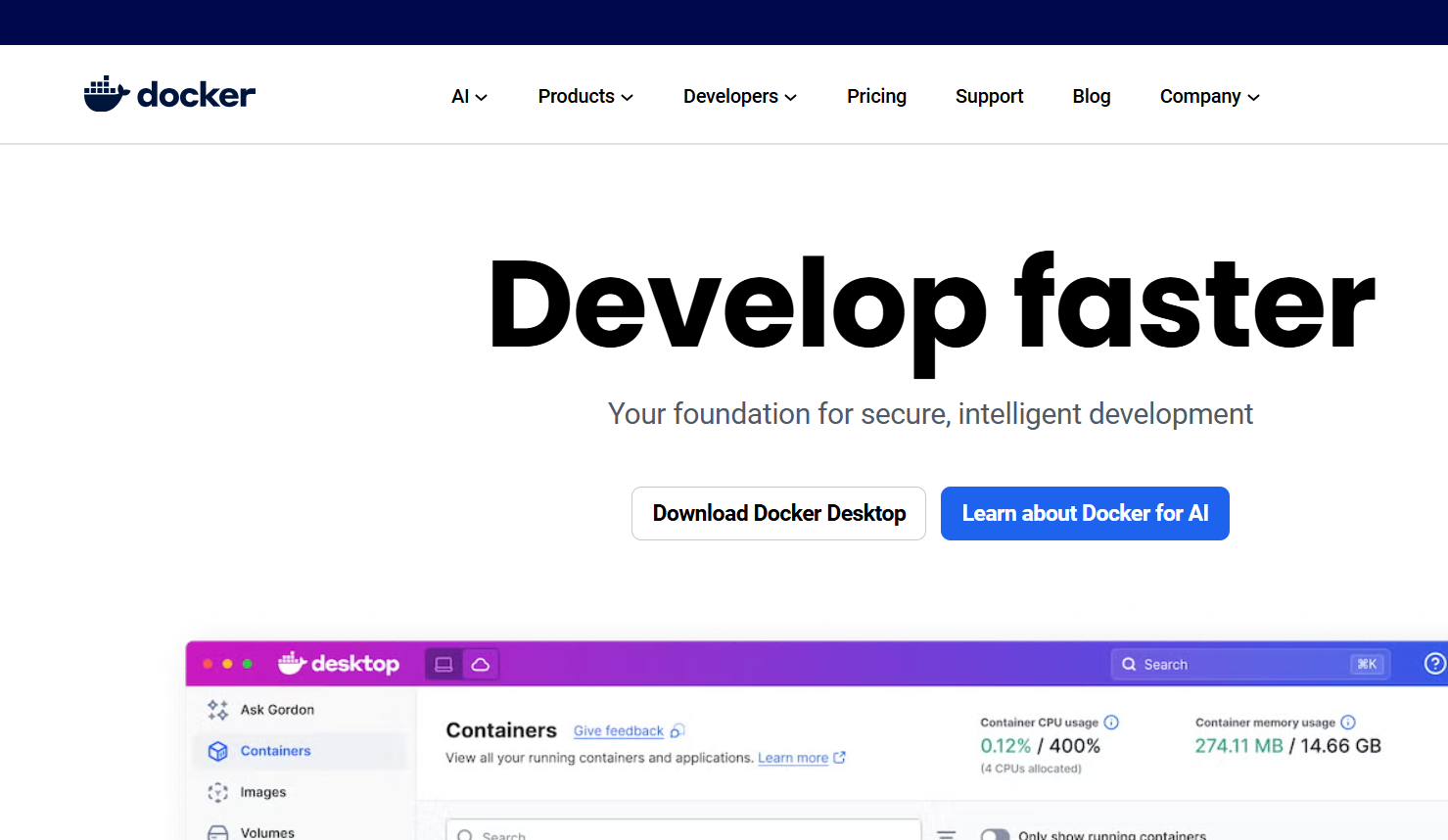This screenshot has width=1448, height=840.
Task: Expand the AI menu chevron
Action: pyautogui.click(x=482, y=97)
